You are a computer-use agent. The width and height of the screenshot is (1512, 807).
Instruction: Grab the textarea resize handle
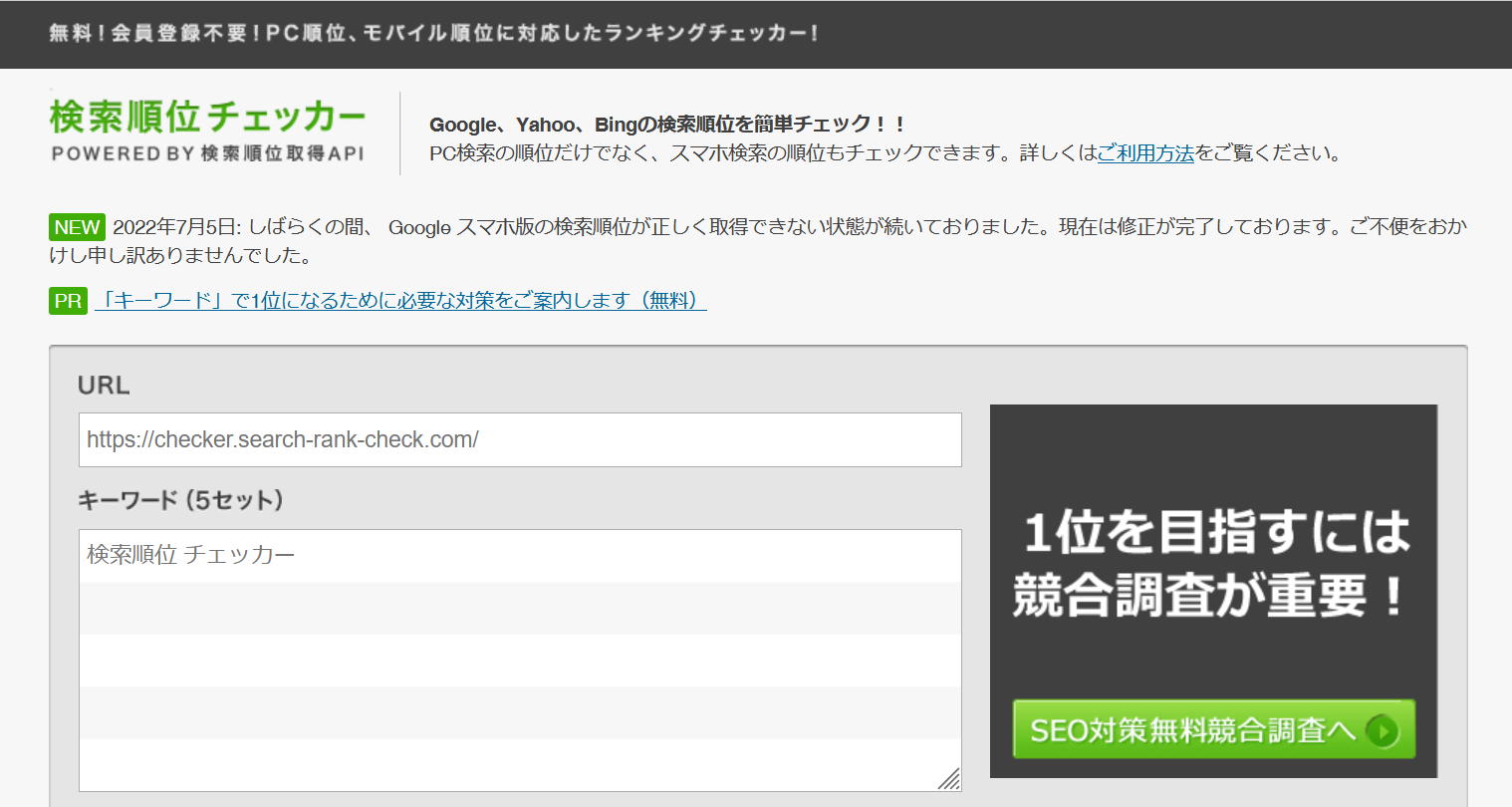point(949,779)
